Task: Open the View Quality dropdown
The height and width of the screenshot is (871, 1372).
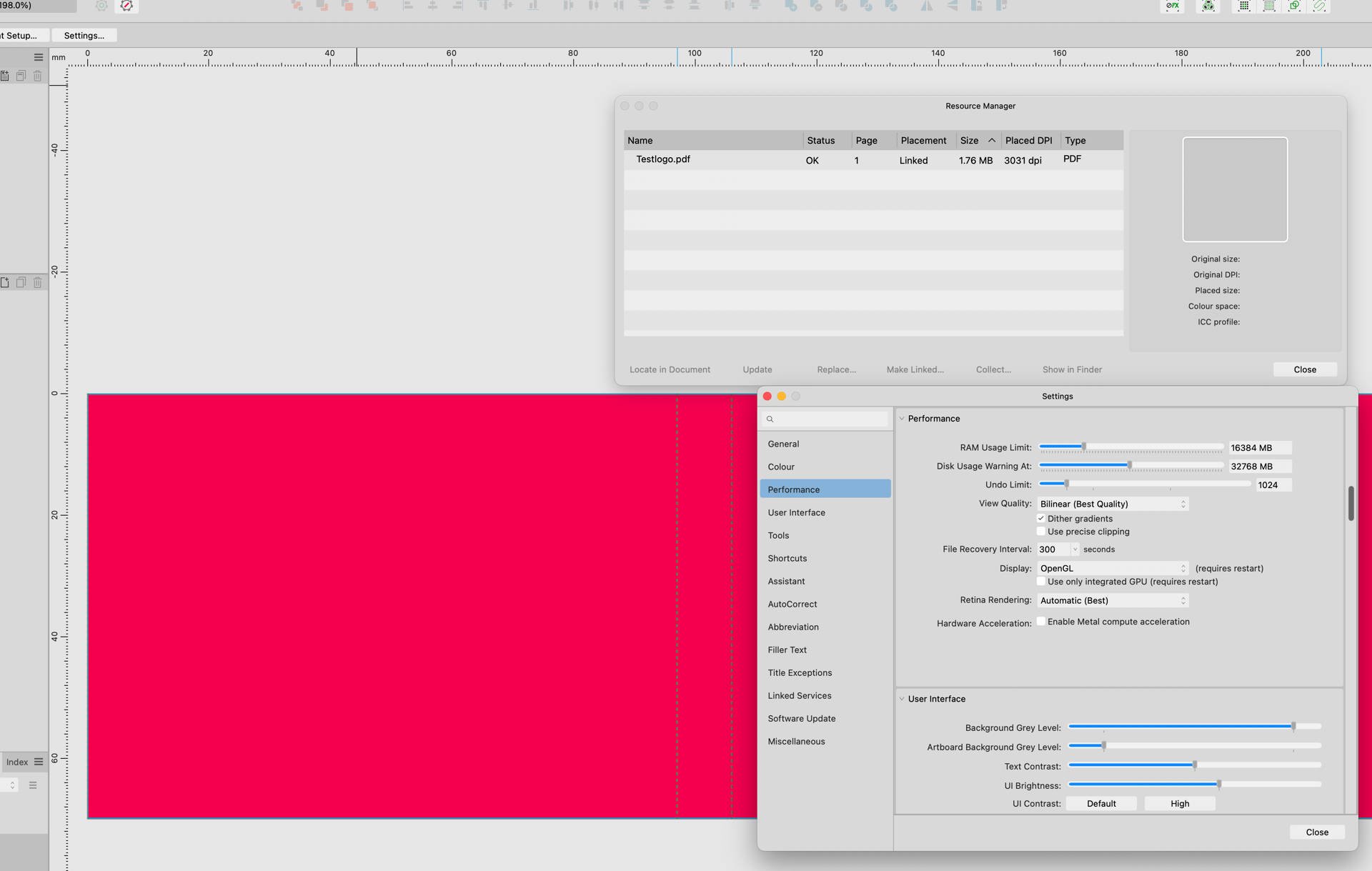Action: pos(1113,504)
